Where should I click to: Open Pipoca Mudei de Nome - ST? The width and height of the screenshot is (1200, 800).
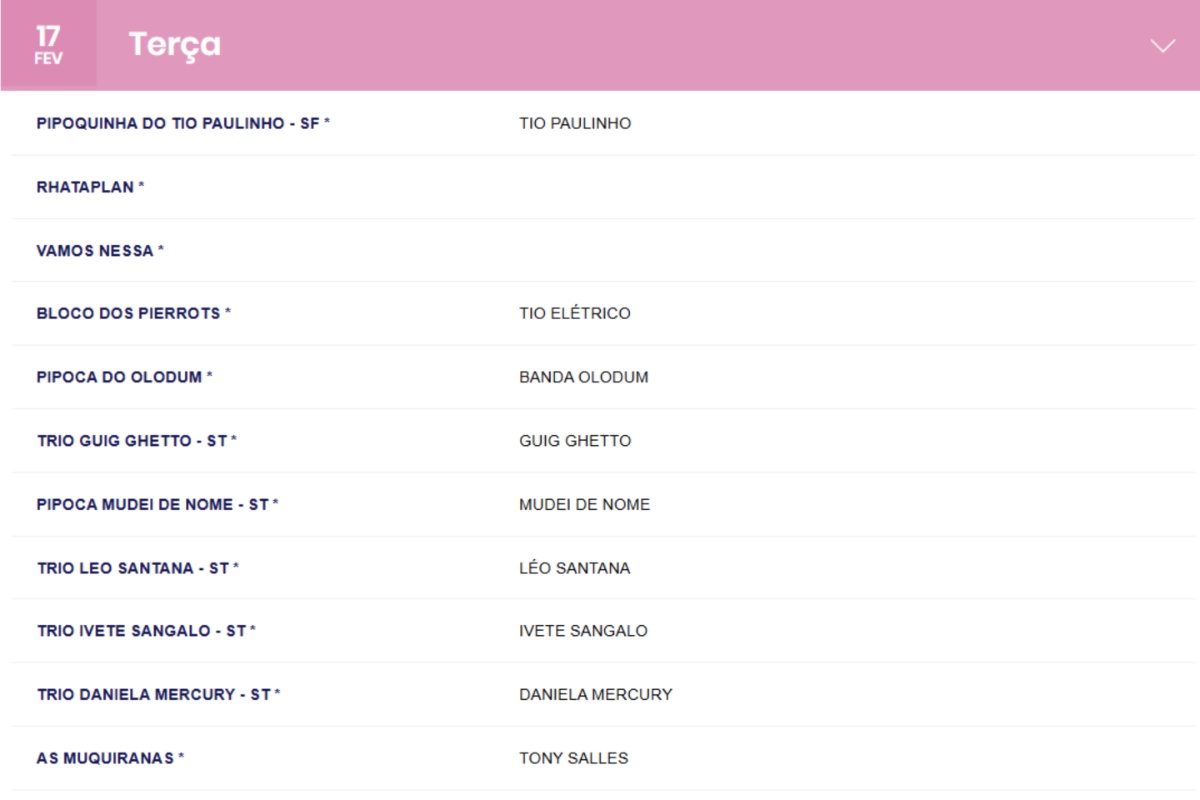(x=157, y=505)
